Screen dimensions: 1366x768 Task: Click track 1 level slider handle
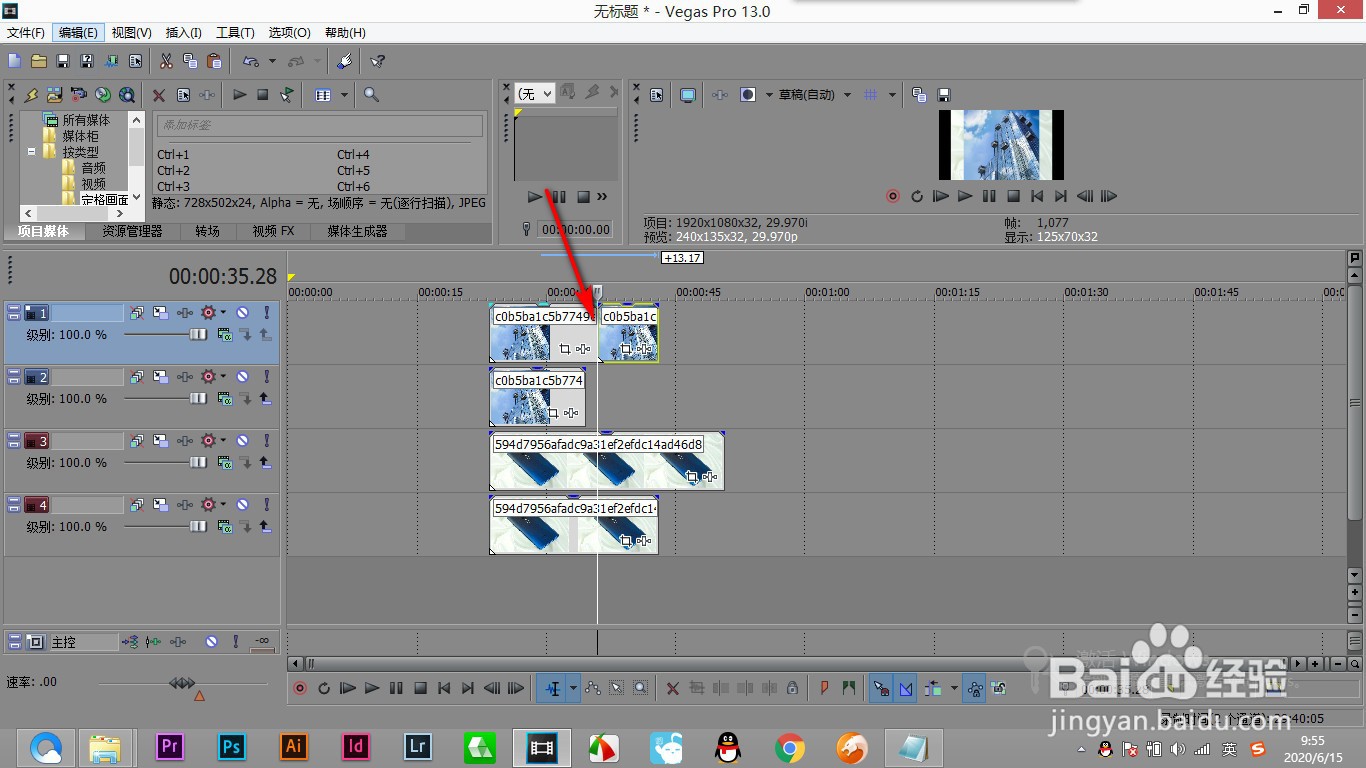[x=199, y=335]
